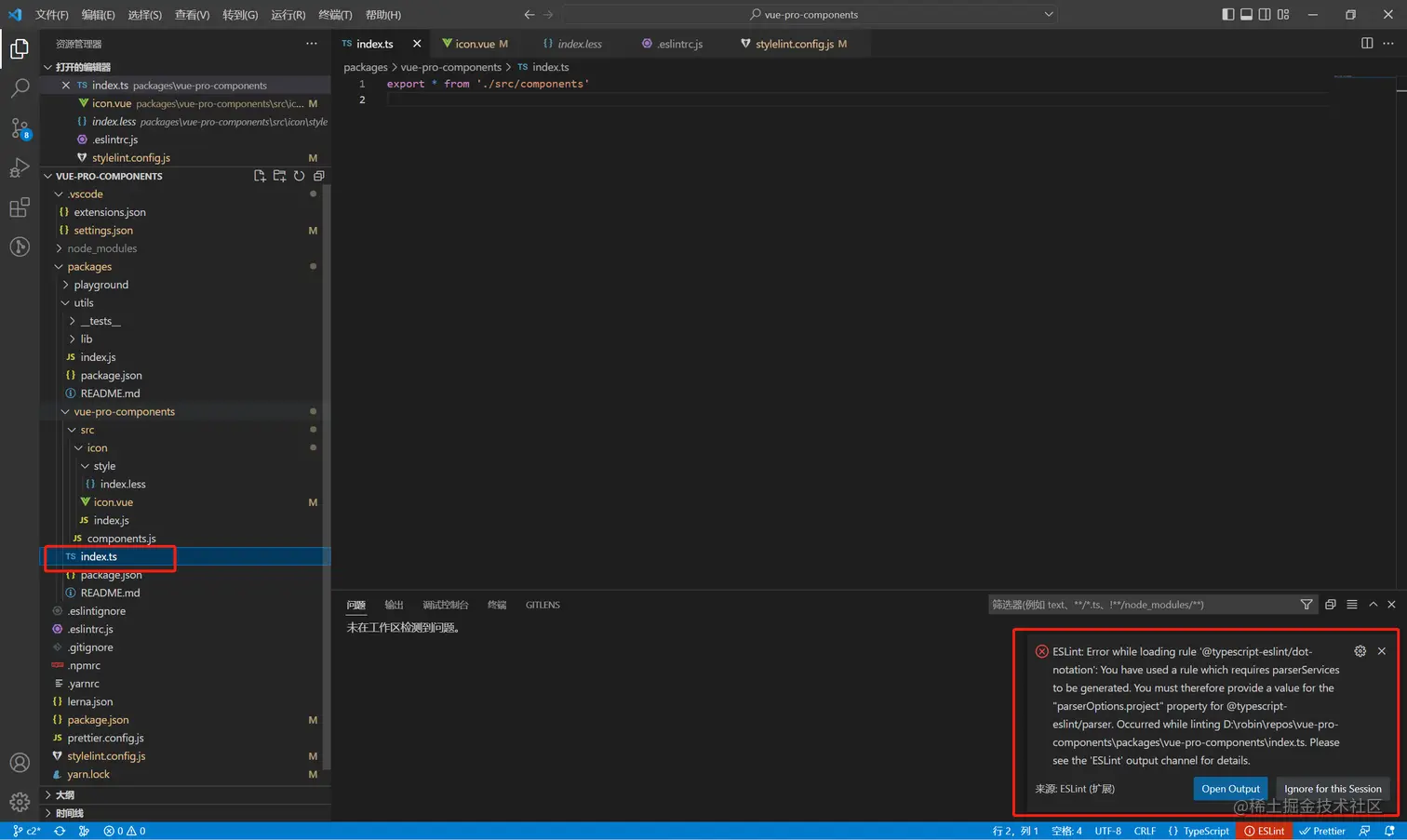The height and width of the screenshot is (840, 1407).
Task: Open the Search view in activity bar
Action: click(20, 88)
